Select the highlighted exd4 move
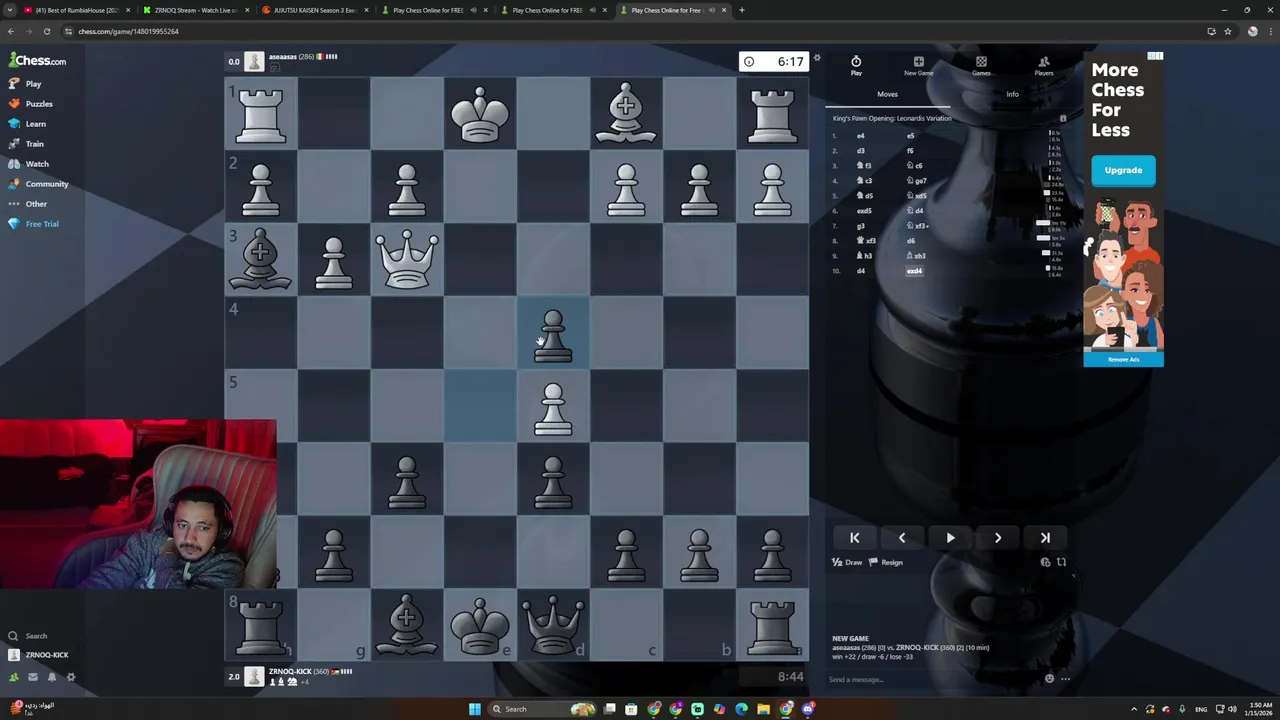 click(x=914, y=271)
